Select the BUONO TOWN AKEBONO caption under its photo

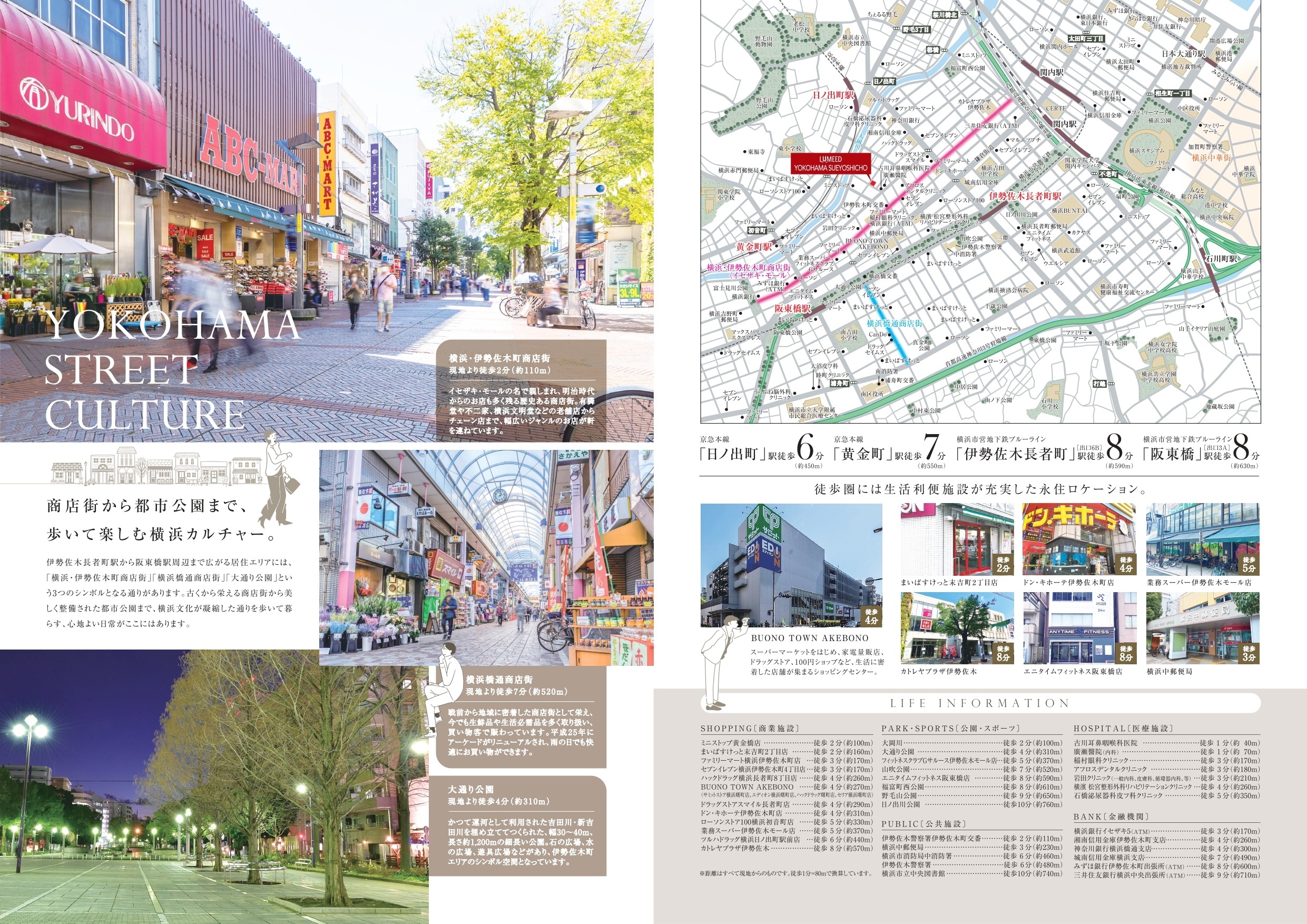click(810, 638)
